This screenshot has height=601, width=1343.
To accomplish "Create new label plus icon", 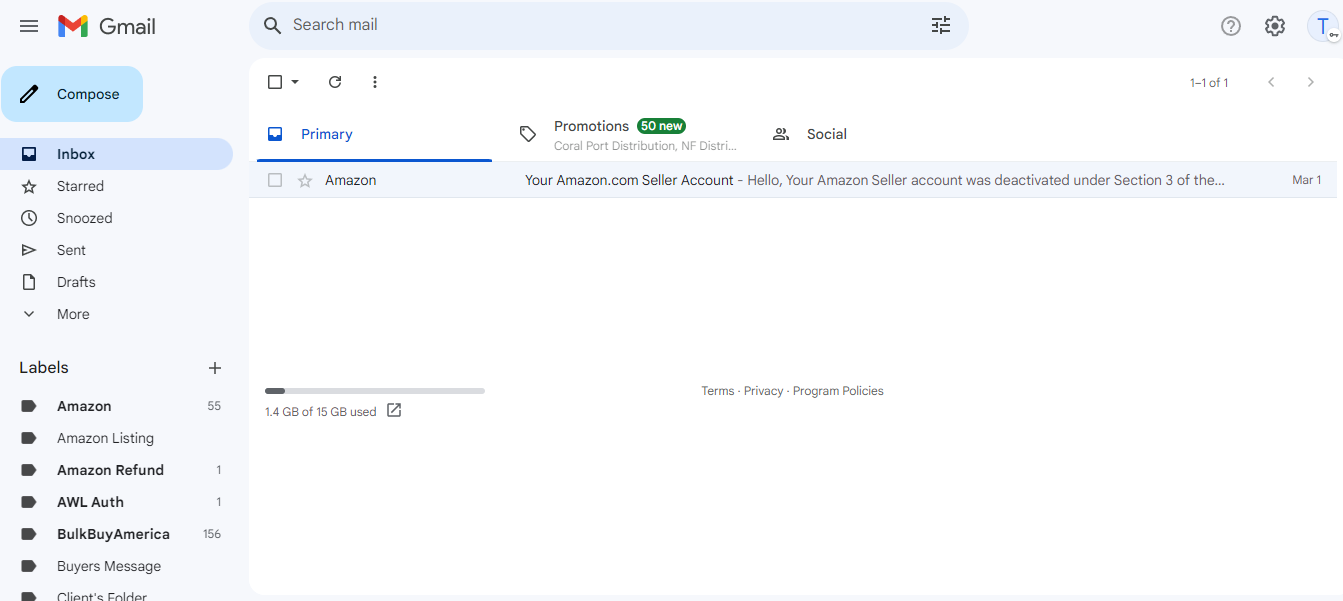I will 215,368.
